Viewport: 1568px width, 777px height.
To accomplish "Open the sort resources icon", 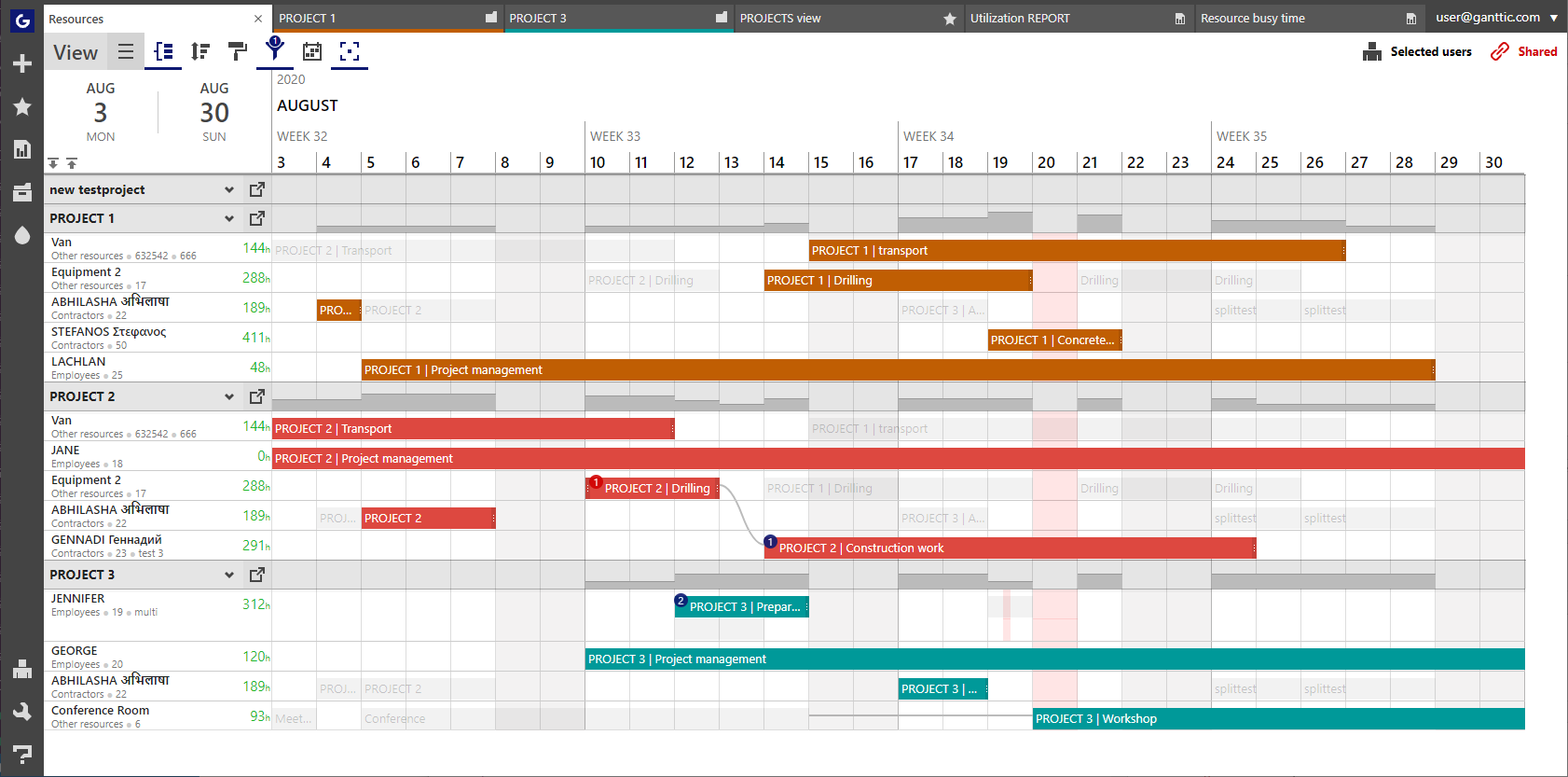I will (200, 51).
